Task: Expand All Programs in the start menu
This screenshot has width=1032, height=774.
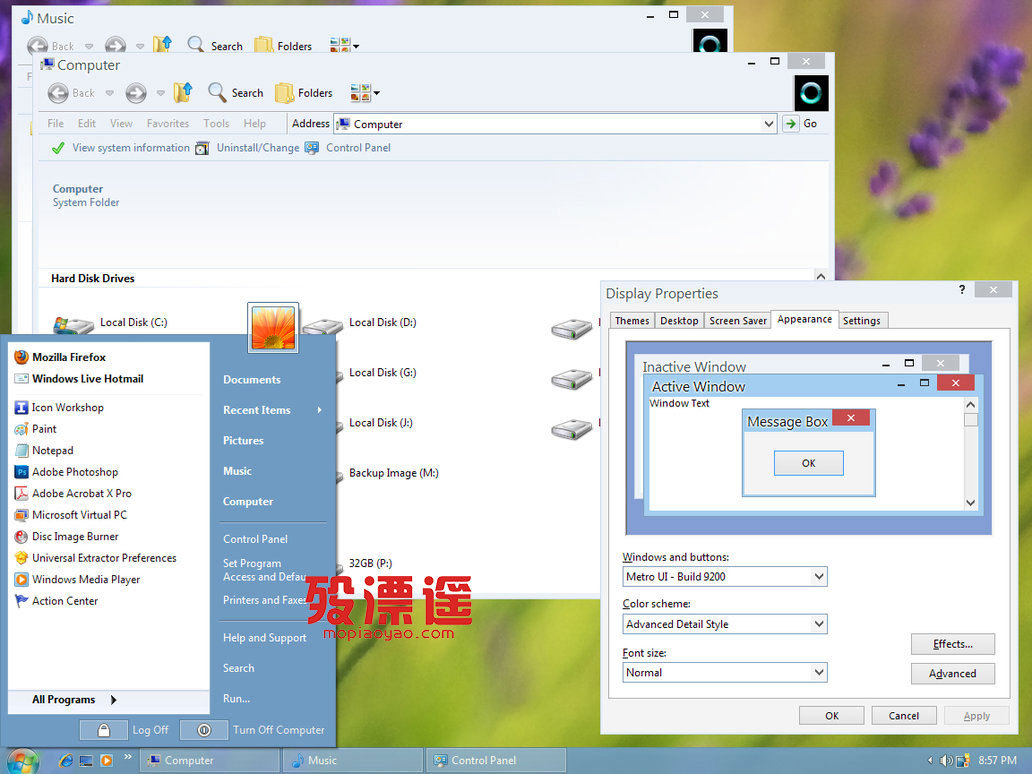Action: [x=74, y=700]
